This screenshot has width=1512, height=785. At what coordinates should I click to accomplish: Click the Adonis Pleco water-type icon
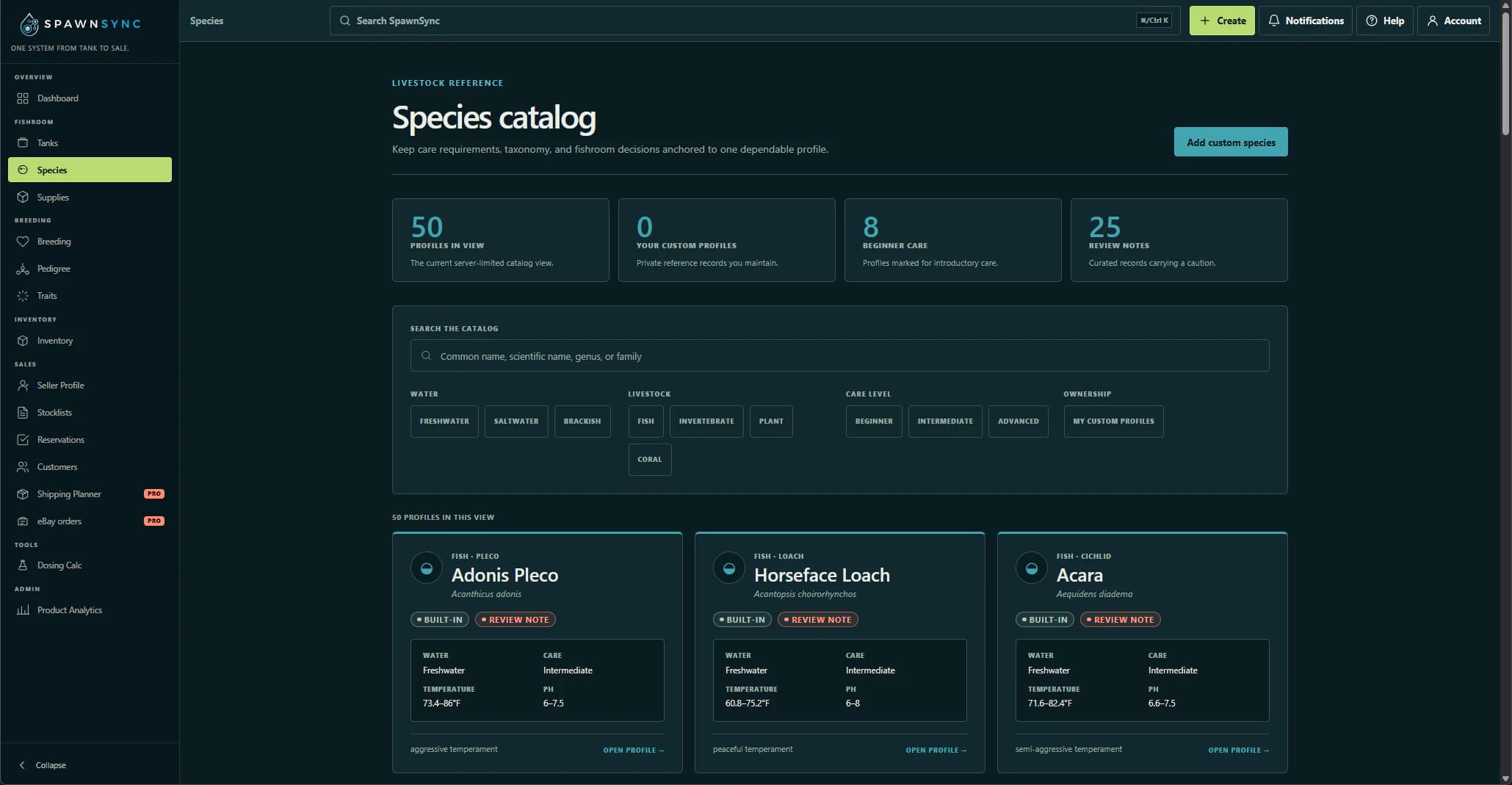(427, 568)
